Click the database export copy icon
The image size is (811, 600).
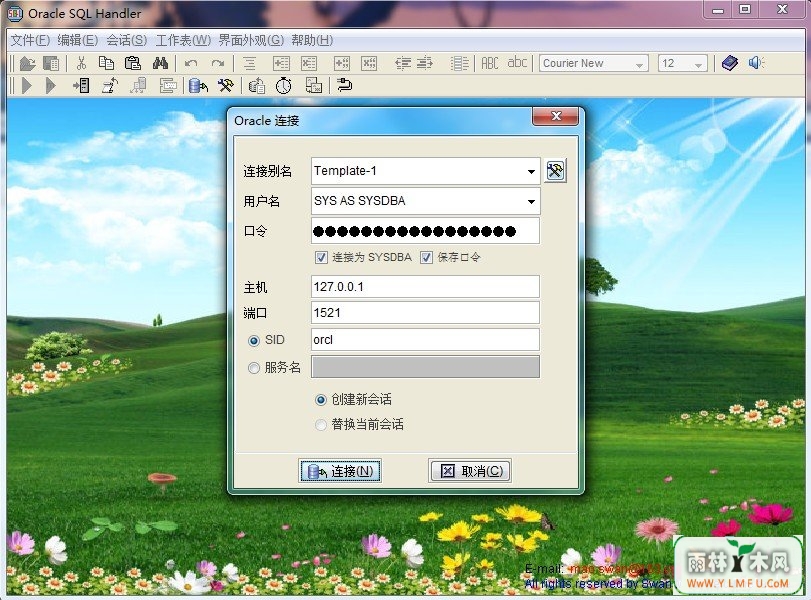(257, 85)
